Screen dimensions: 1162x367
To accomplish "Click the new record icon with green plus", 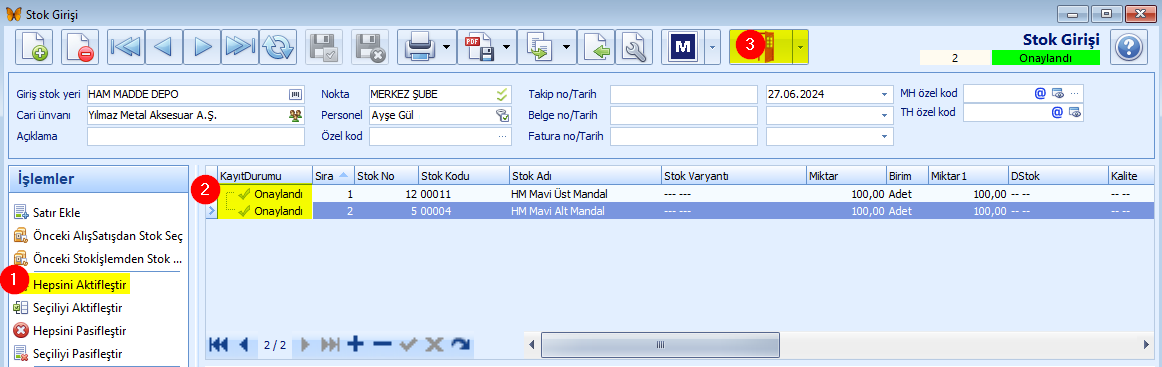I will (x=35, y=47).
